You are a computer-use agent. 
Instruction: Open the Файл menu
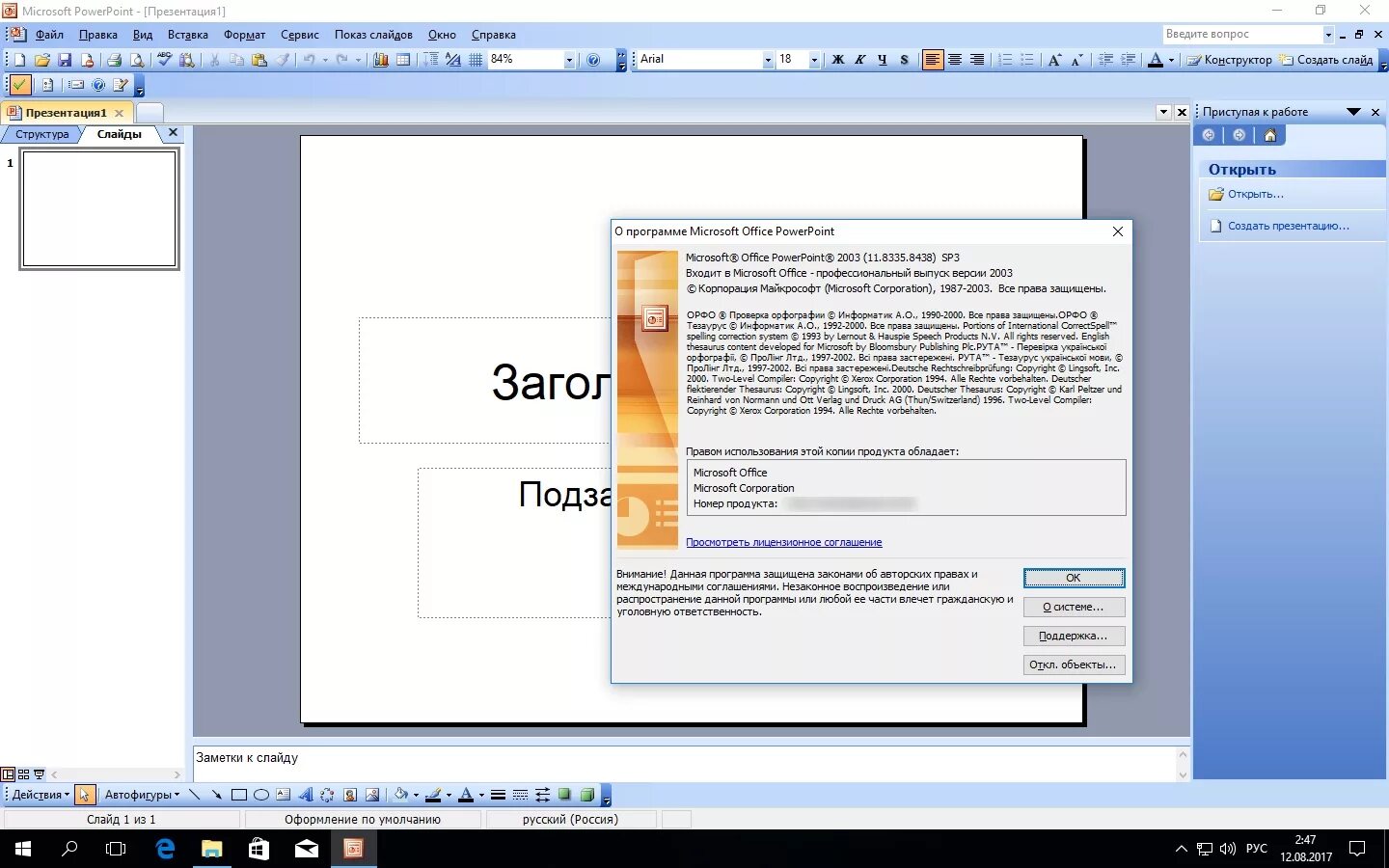[x=49, y=35]
